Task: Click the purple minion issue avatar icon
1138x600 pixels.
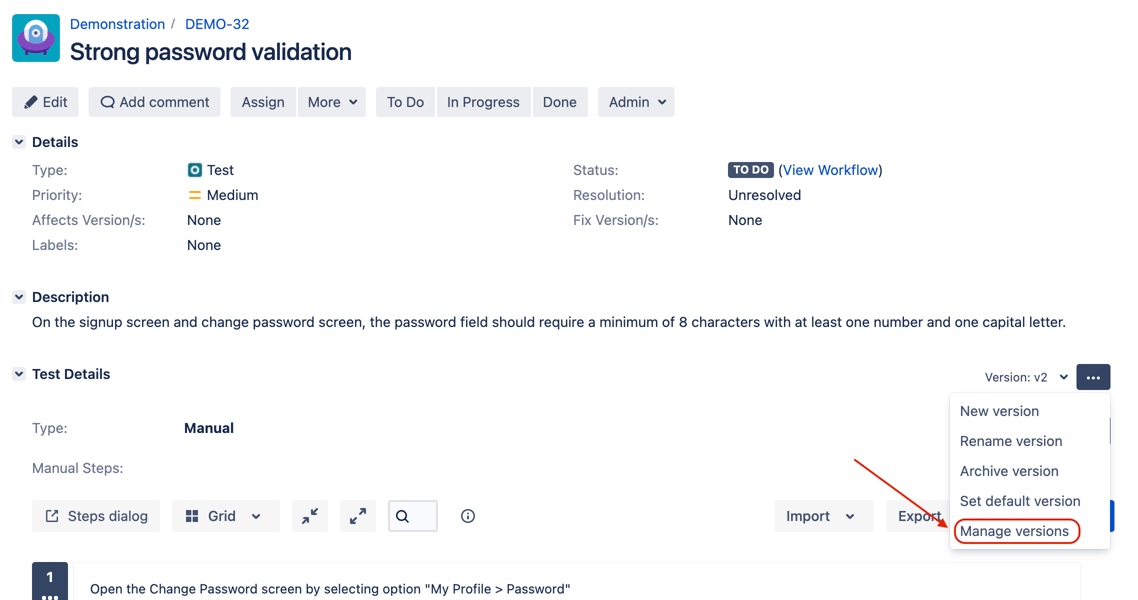Action: tap(35, 38)
